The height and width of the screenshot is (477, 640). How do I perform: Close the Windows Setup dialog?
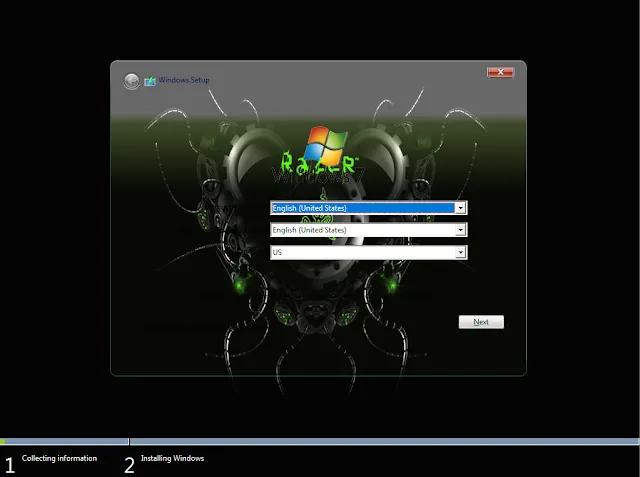(500, 72)
